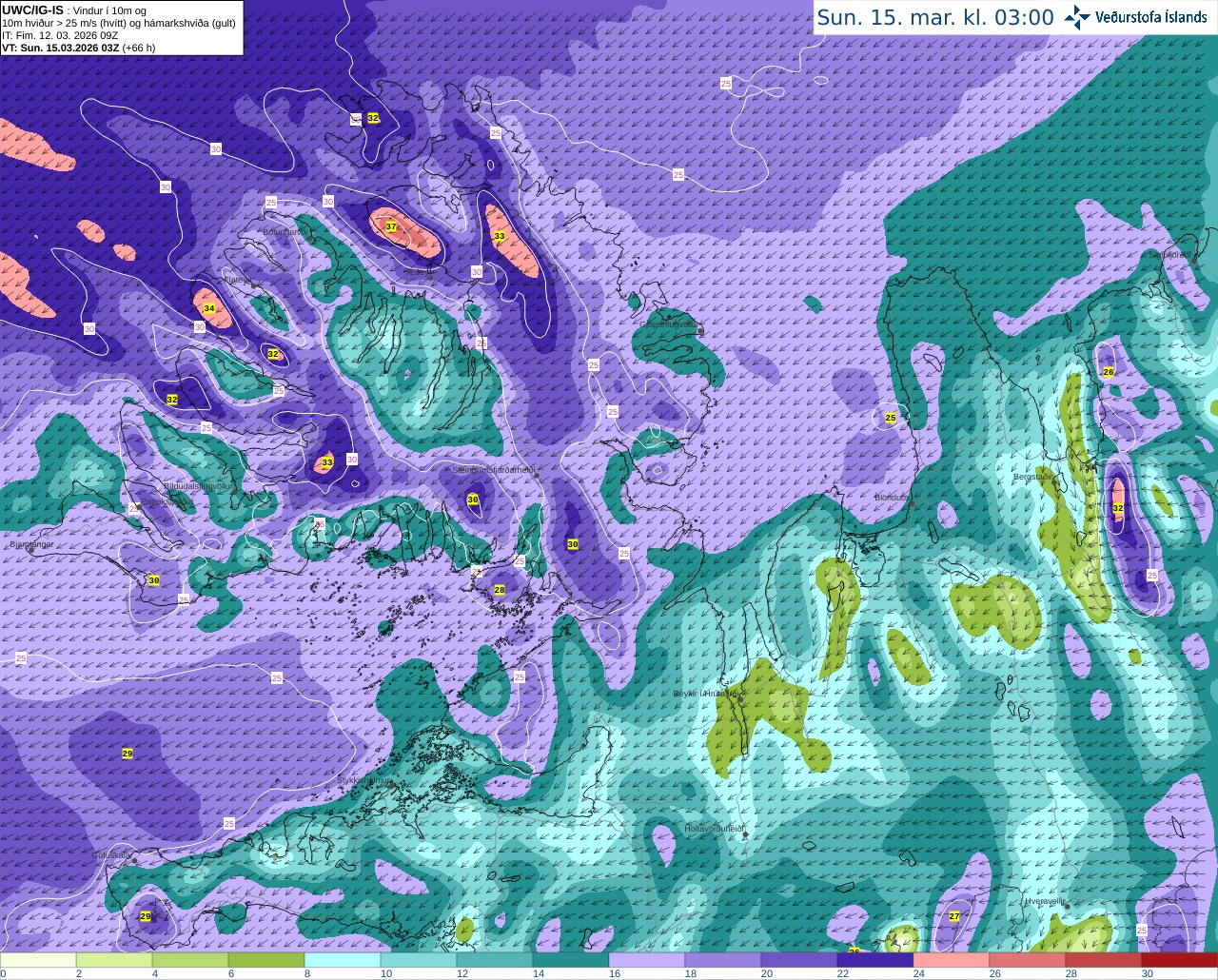
Task: Click the Stykkishólmur station label
Action: point(364,780)
